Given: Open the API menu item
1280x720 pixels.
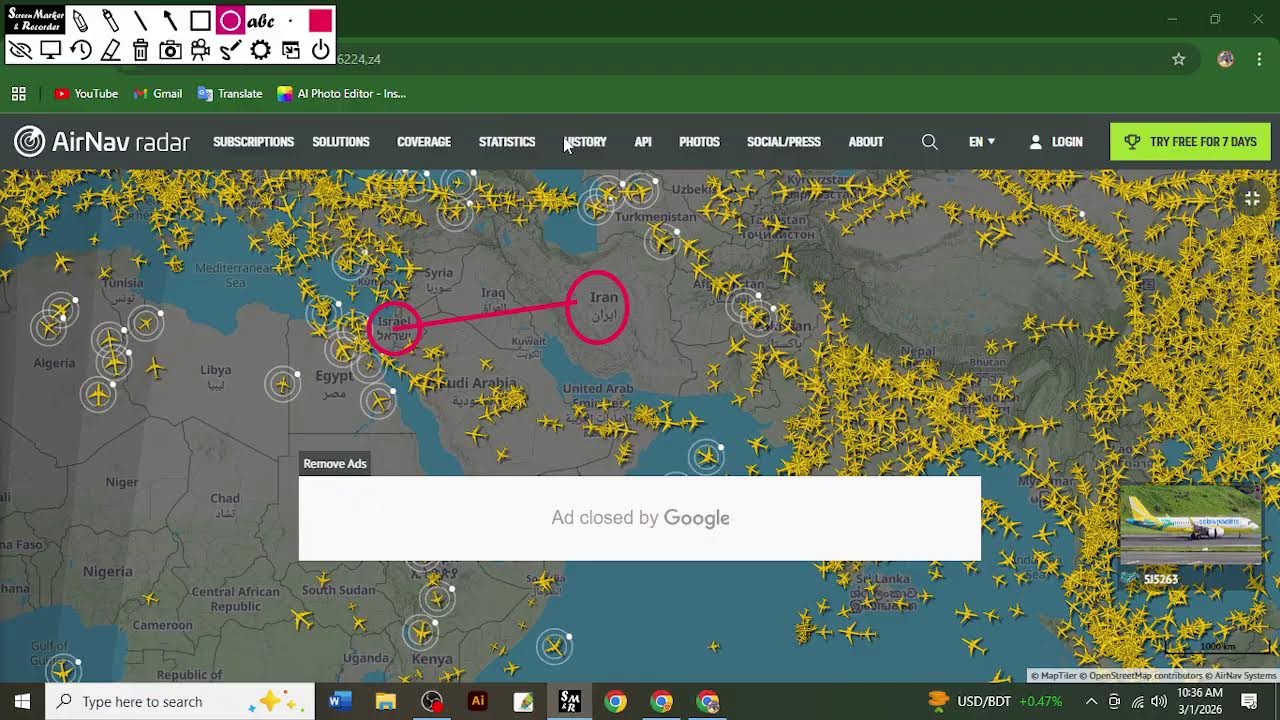Looking at the screenshot, I should point(643,142).
